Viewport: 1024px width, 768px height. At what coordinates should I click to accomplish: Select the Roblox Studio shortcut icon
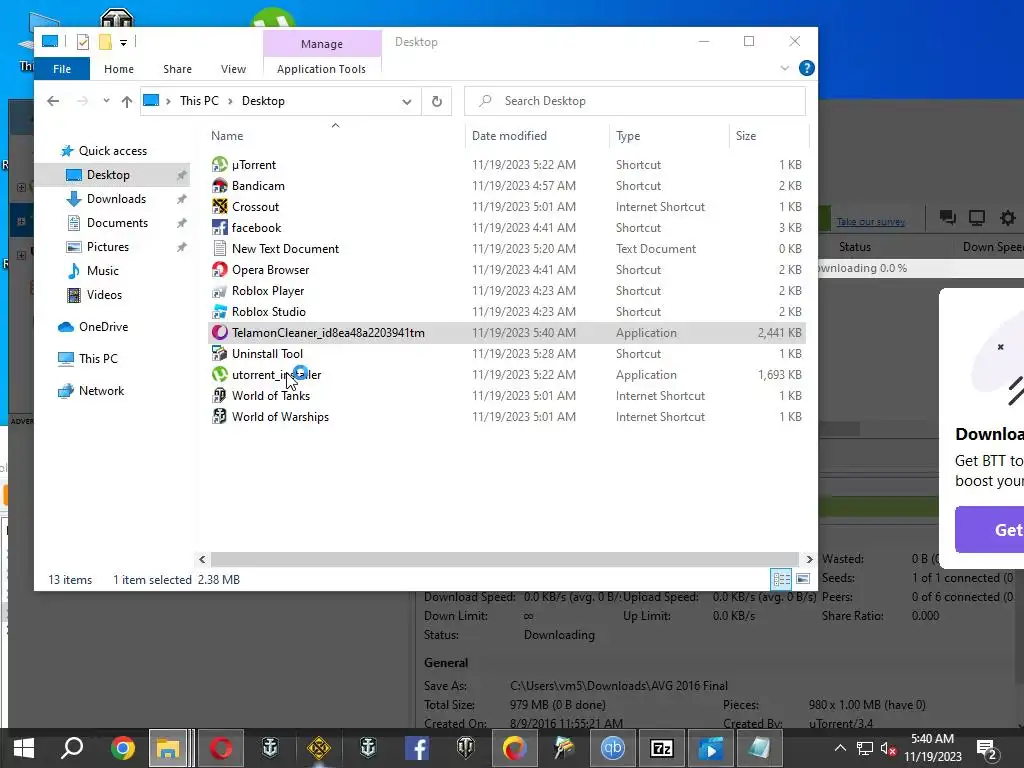[219, 312]
